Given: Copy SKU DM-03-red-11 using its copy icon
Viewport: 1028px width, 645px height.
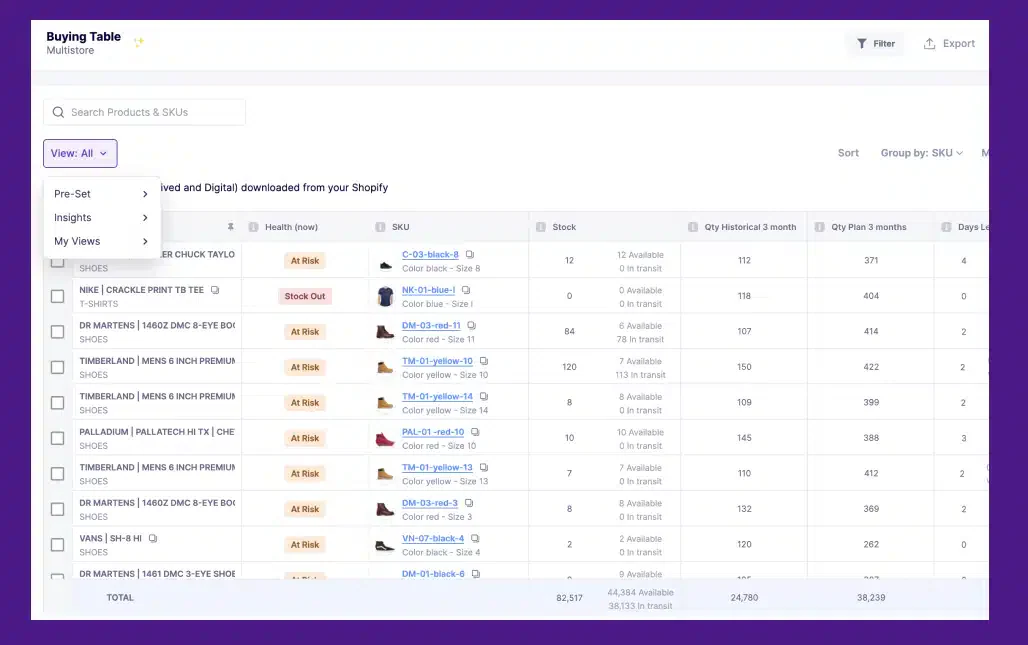Looking at the screenshot, I should [x=471, y=325].
